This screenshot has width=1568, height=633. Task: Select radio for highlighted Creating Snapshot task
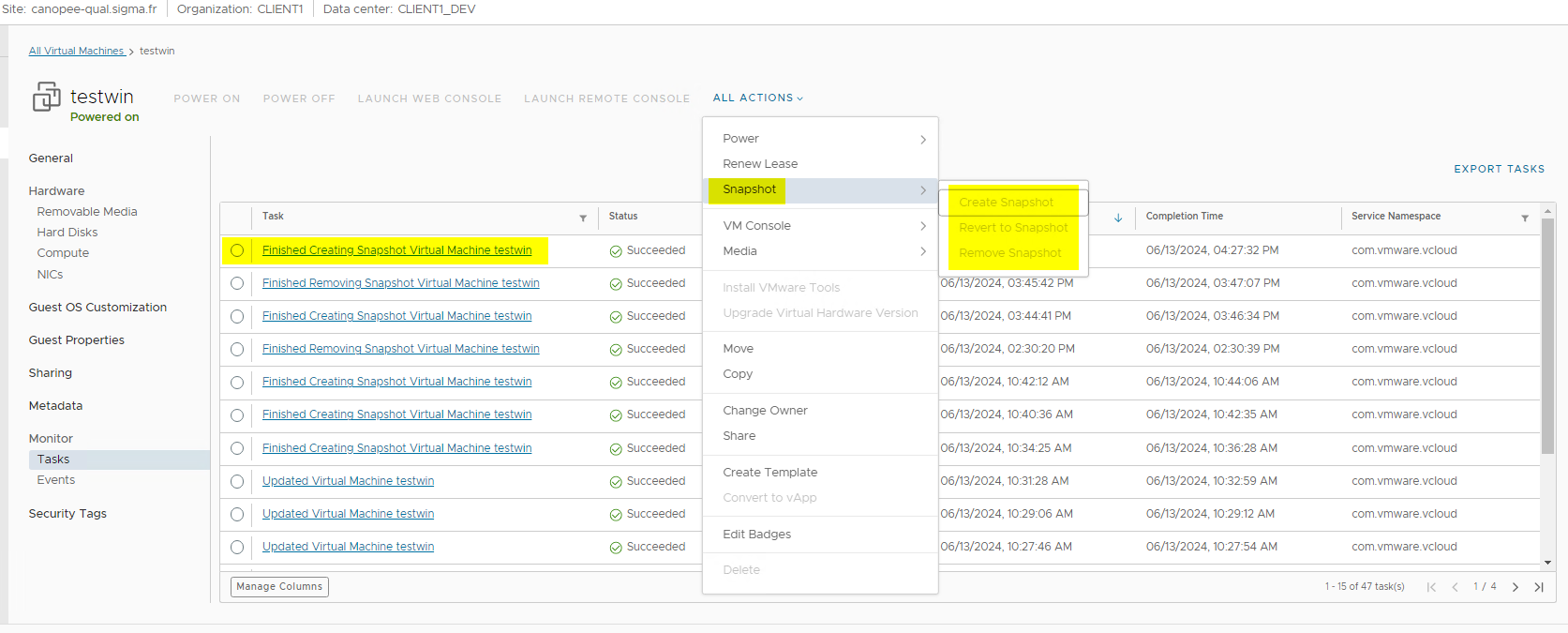[237, 250]
